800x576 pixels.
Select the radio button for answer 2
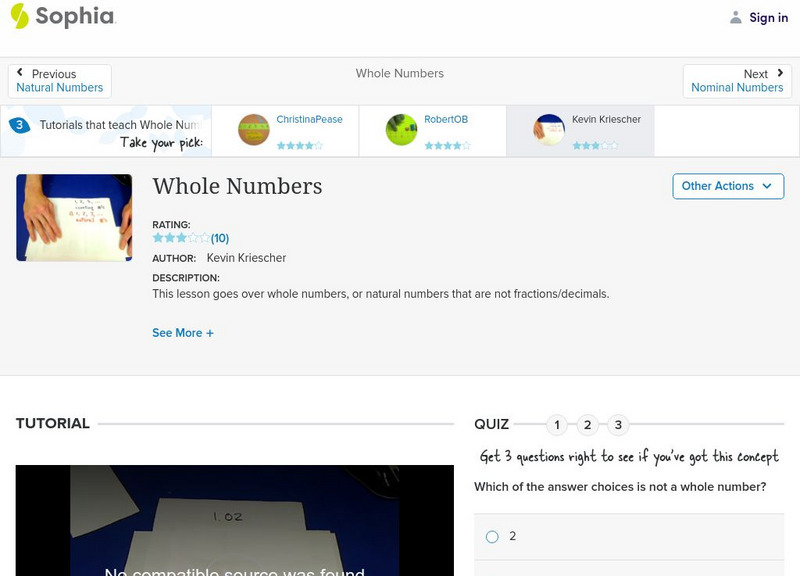click(491, 536)
